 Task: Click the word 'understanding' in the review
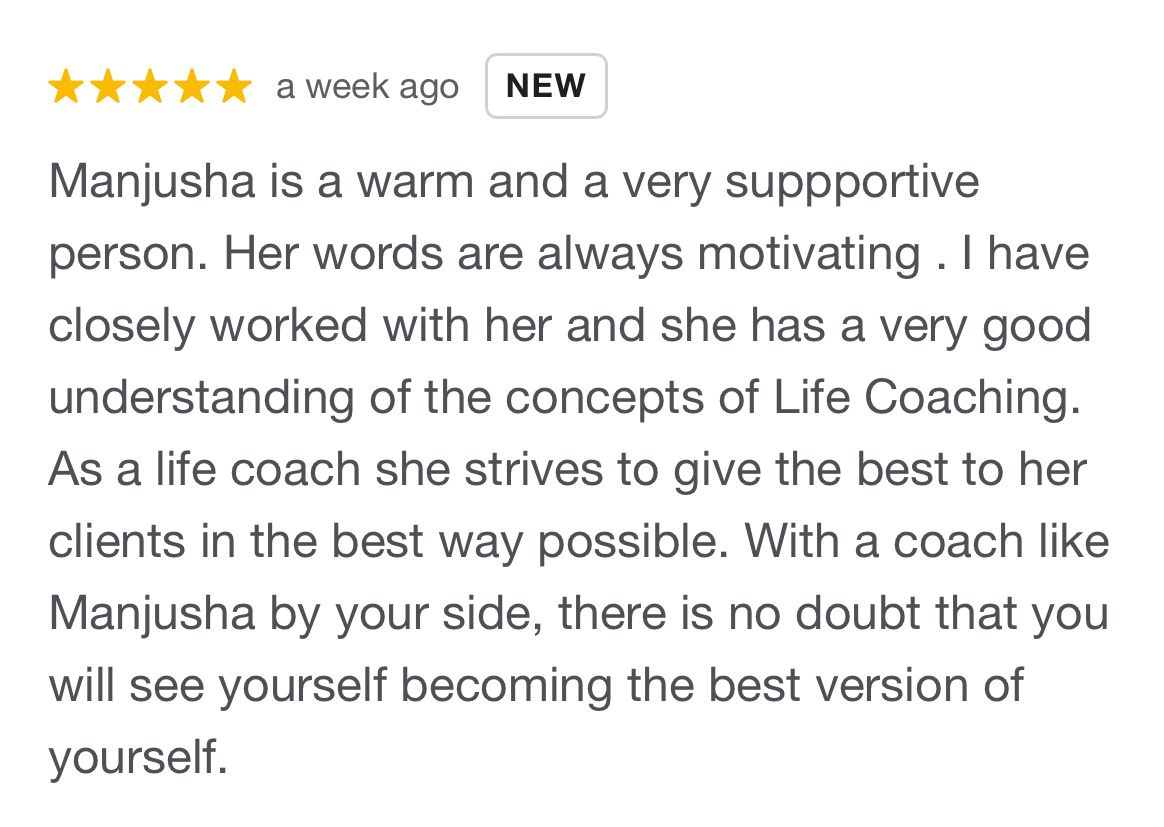pos(202,399)
